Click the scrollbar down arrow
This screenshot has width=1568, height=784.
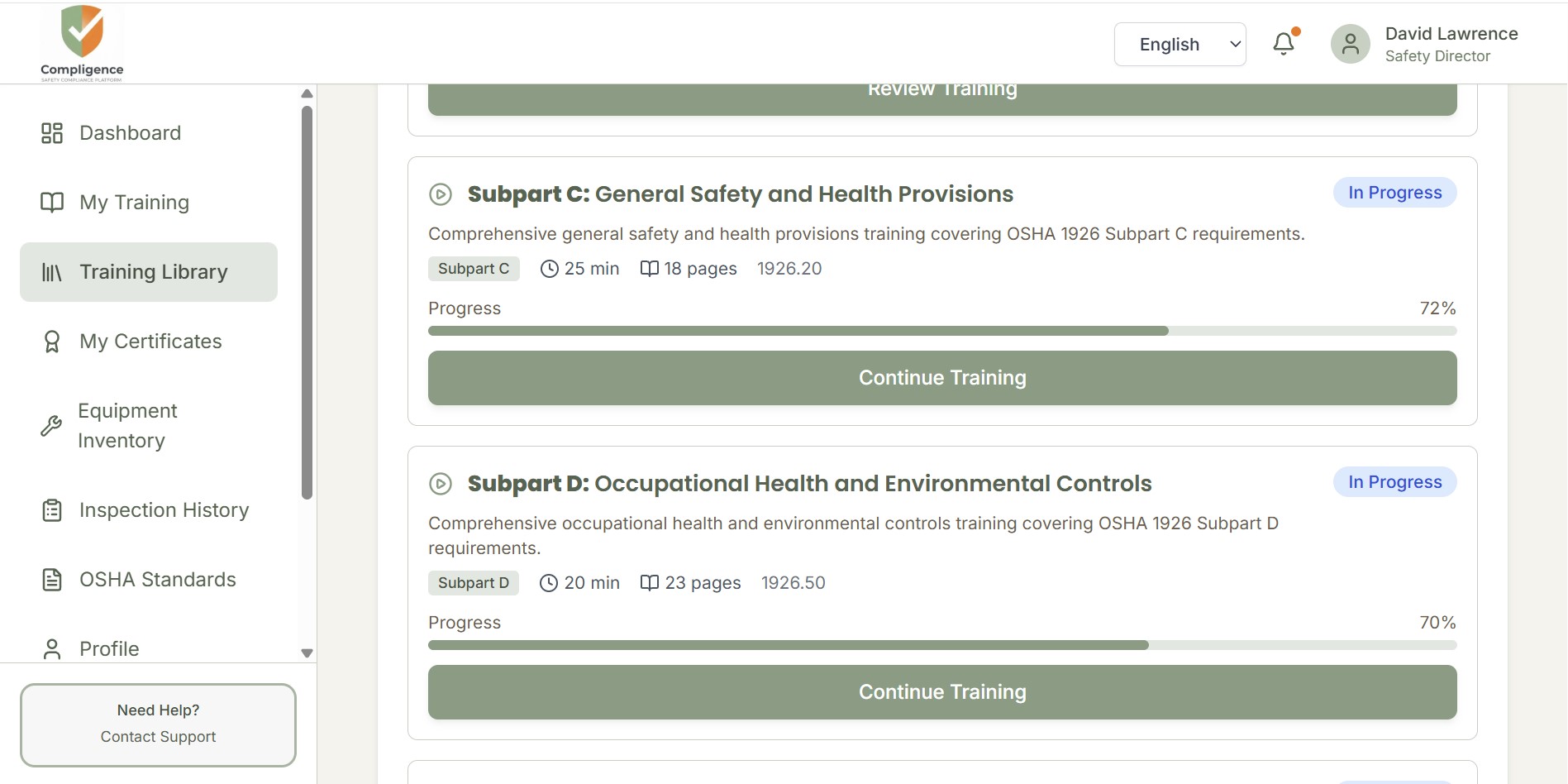(x=307, y=653)
